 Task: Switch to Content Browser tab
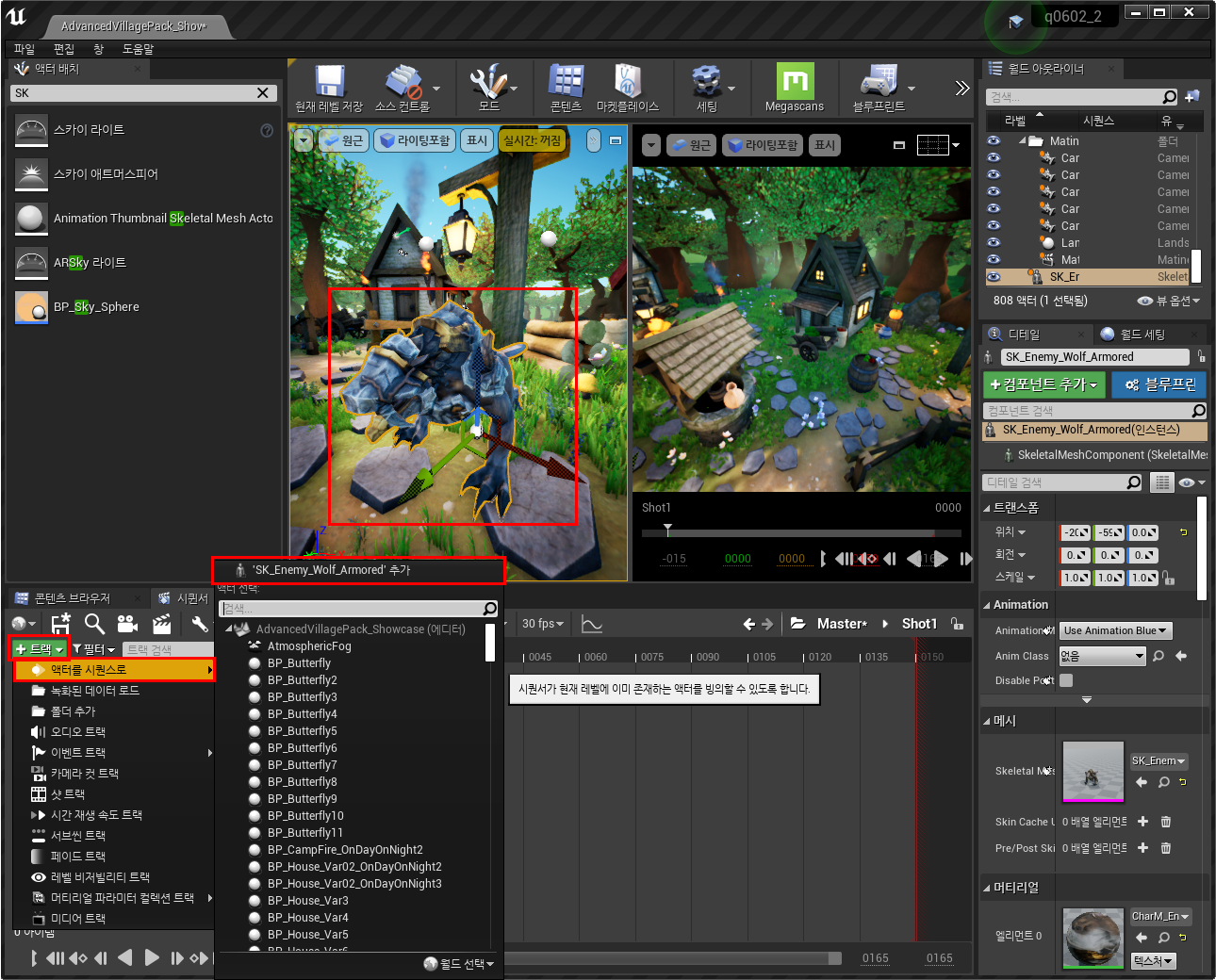(72, 598)
